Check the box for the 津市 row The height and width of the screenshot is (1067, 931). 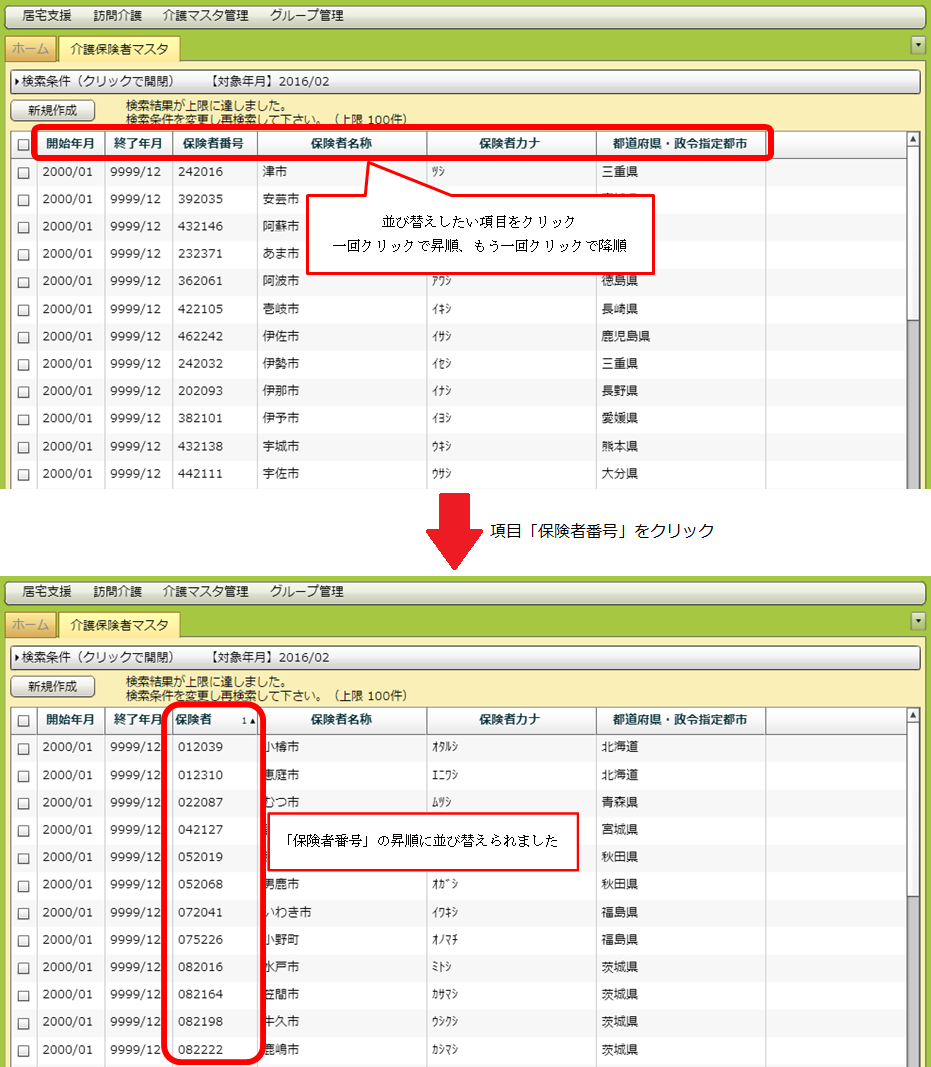point(24,173)
